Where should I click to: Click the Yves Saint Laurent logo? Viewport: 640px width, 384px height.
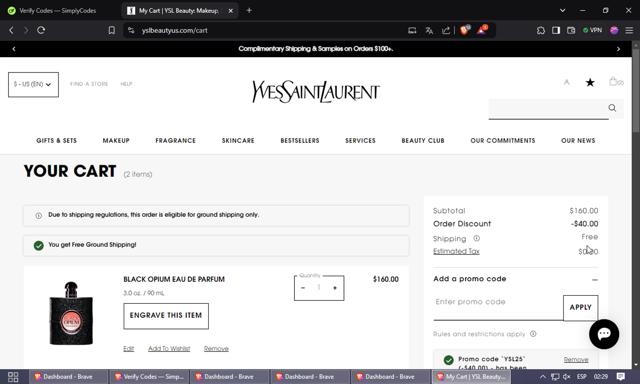click(x=316, y=91)
